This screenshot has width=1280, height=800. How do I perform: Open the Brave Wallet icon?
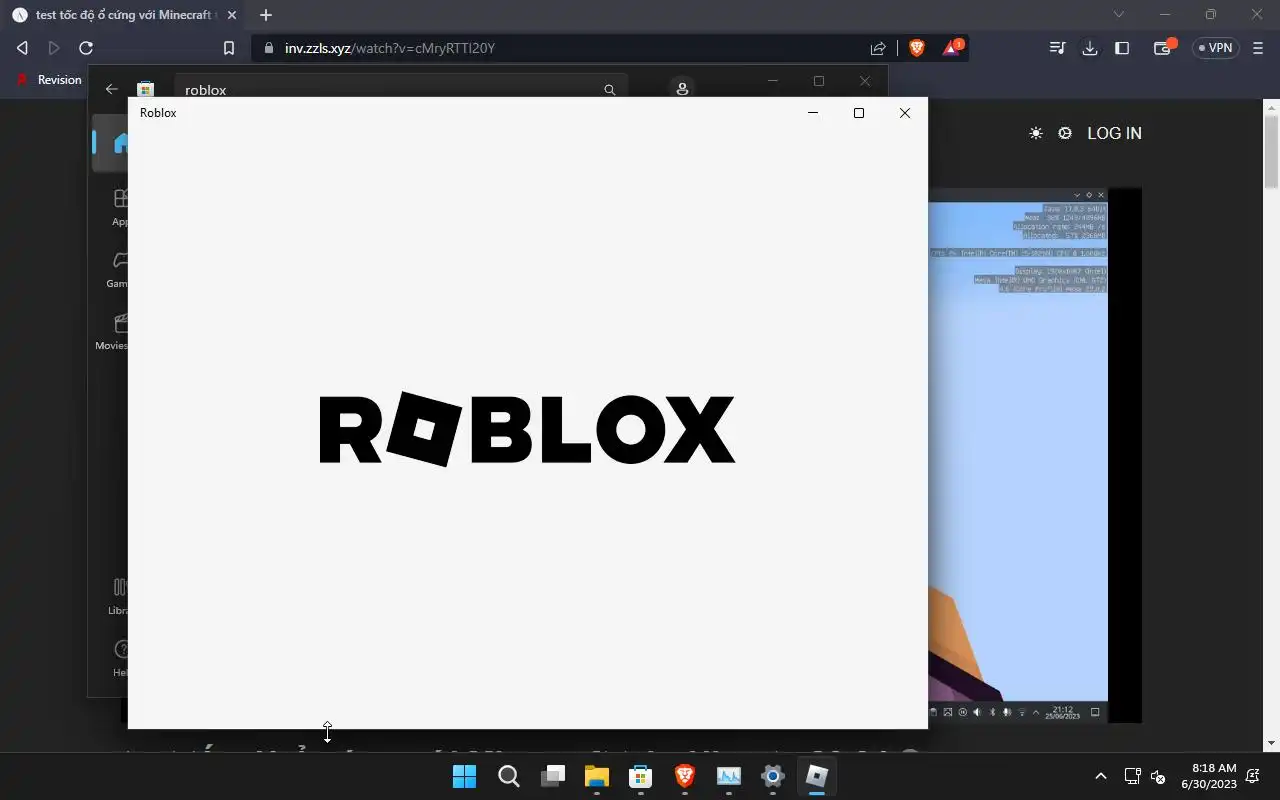point(1163,47)
